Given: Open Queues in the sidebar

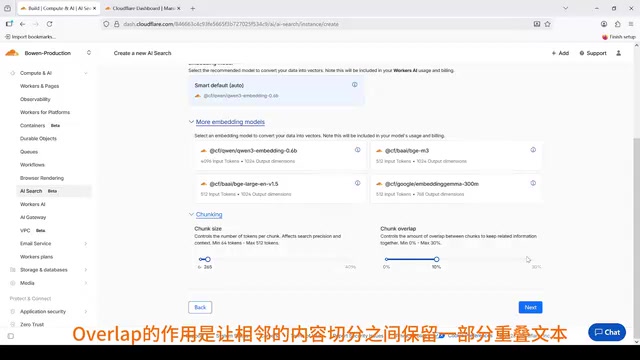Looking at the screenshot, I should tap(29, 152).
